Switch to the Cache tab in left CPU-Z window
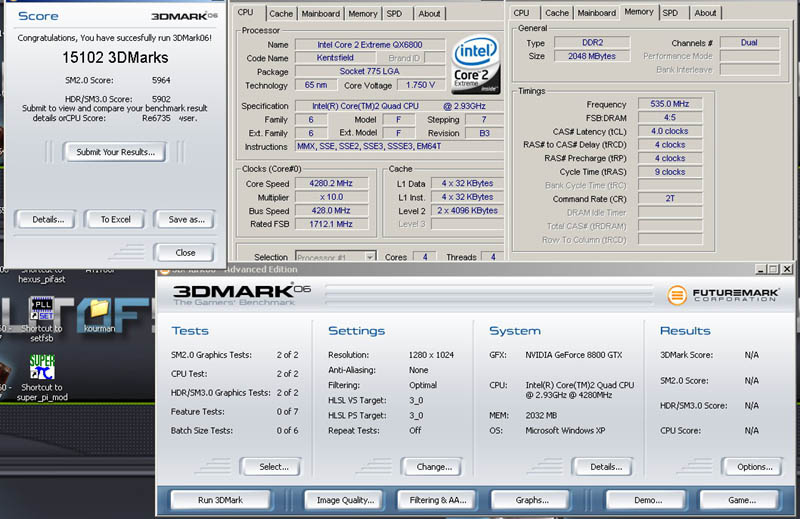The image size is (800, 519). [x=281, y=14]
